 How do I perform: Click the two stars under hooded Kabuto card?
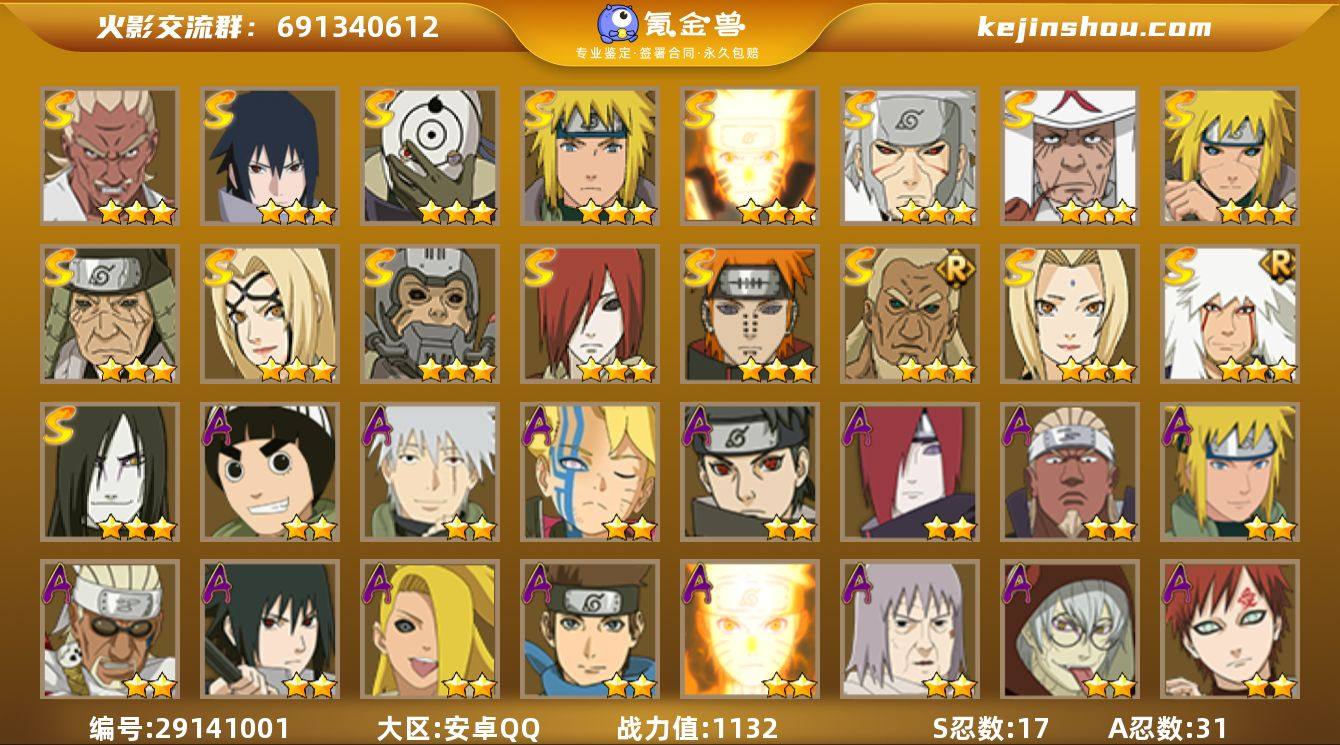click(1110, 686)
